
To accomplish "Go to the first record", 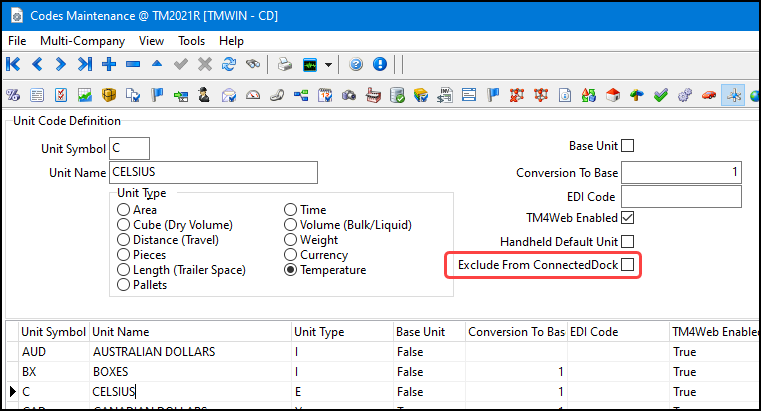I will click(13, 65).
